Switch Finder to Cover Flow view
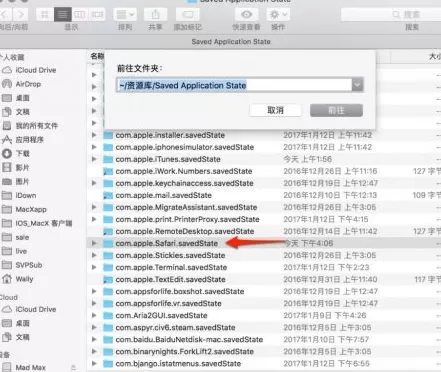This screenshot has height=372, width=441. tap(97, 15)
